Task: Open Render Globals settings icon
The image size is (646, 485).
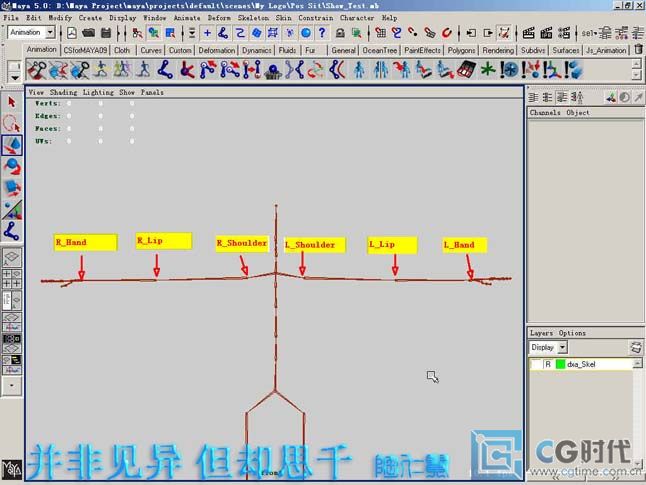Action: point(564,33)
